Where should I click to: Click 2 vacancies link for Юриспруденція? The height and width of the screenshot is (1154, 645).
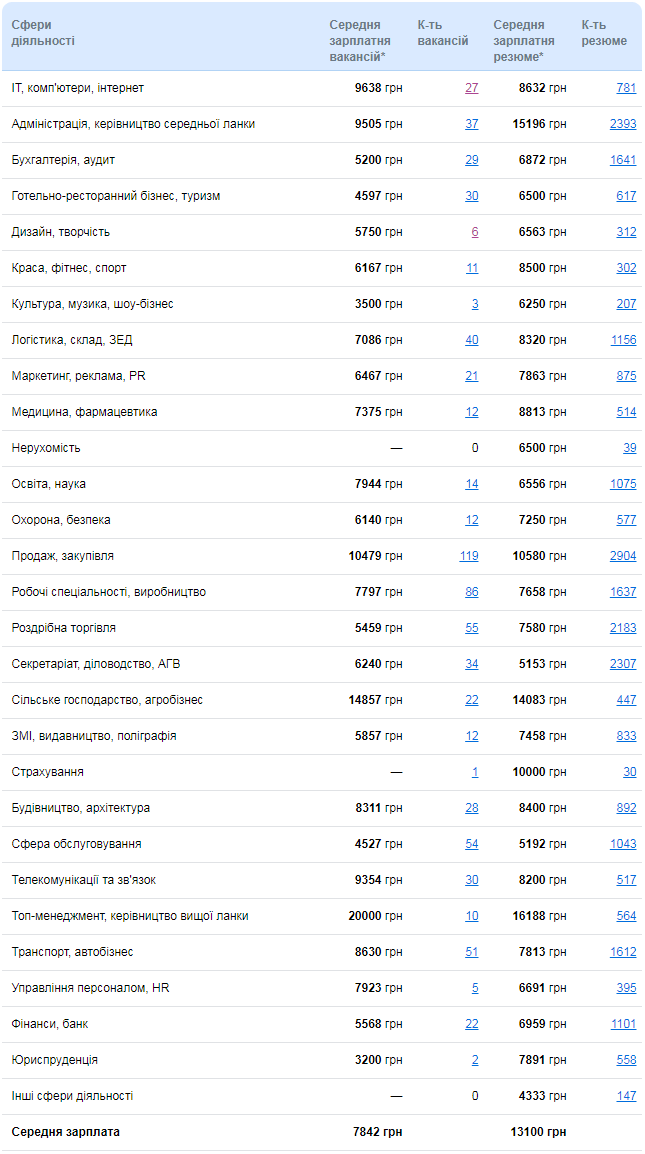coord(475,1060)
